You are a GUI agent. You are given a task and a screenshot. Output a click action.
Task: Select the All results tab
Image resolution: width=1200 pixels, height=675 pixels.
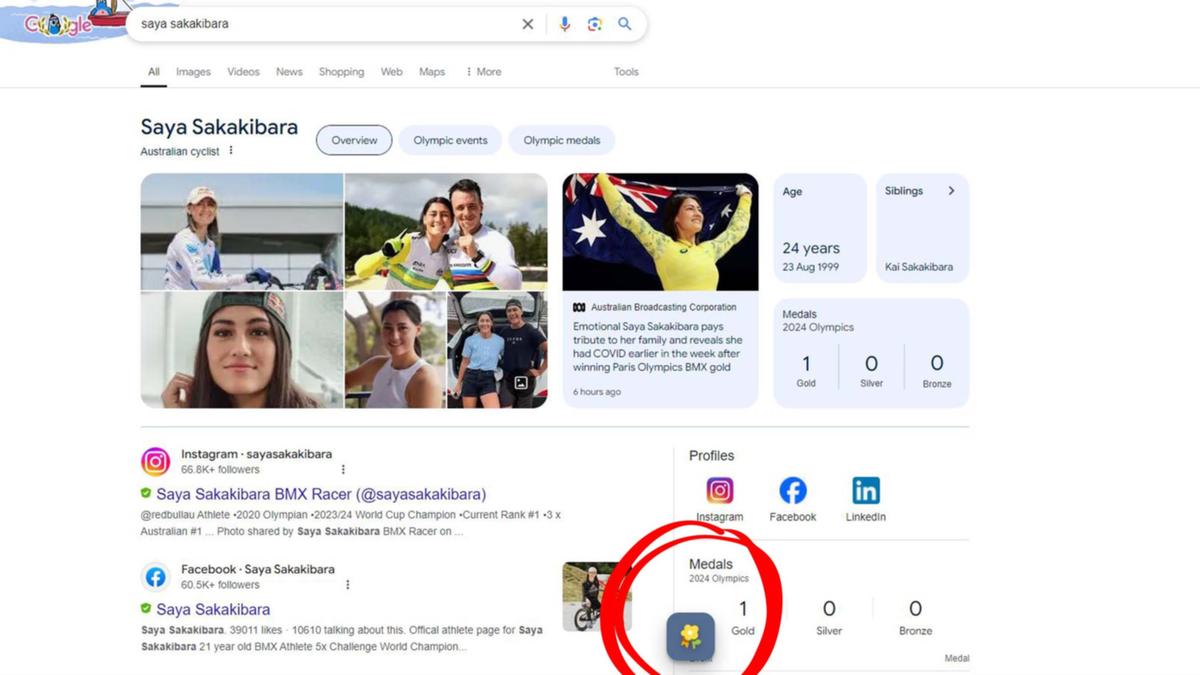(x=154, y=72)
